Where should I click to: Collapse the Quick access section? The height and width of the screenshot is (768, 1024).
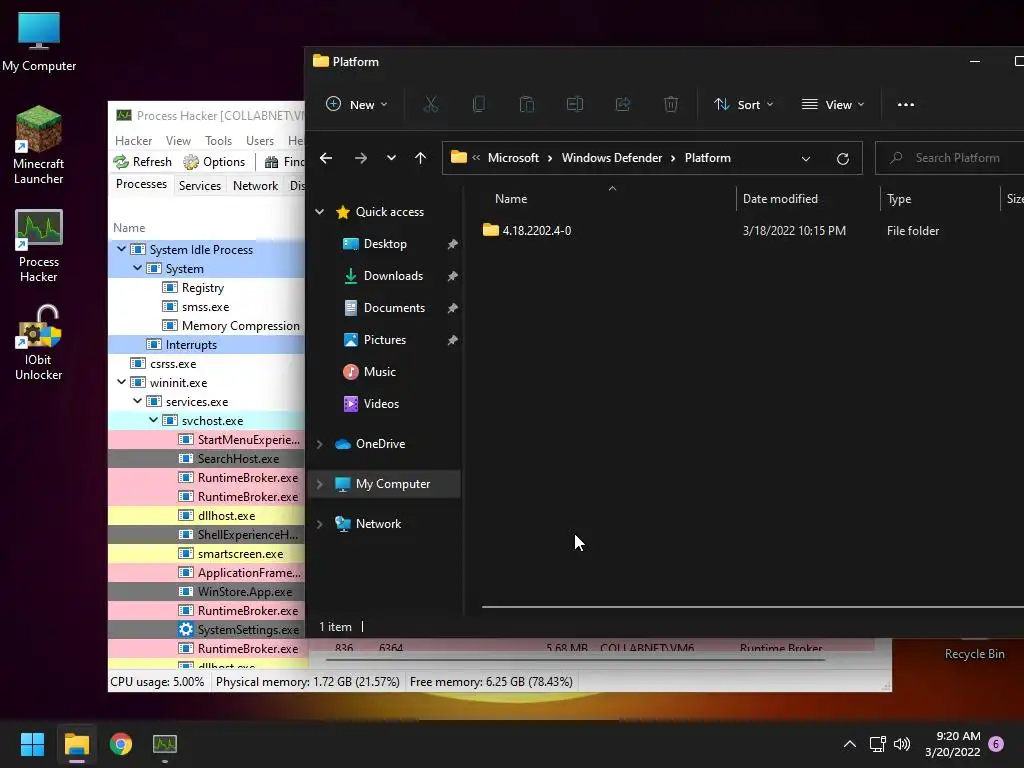[319, 212]
